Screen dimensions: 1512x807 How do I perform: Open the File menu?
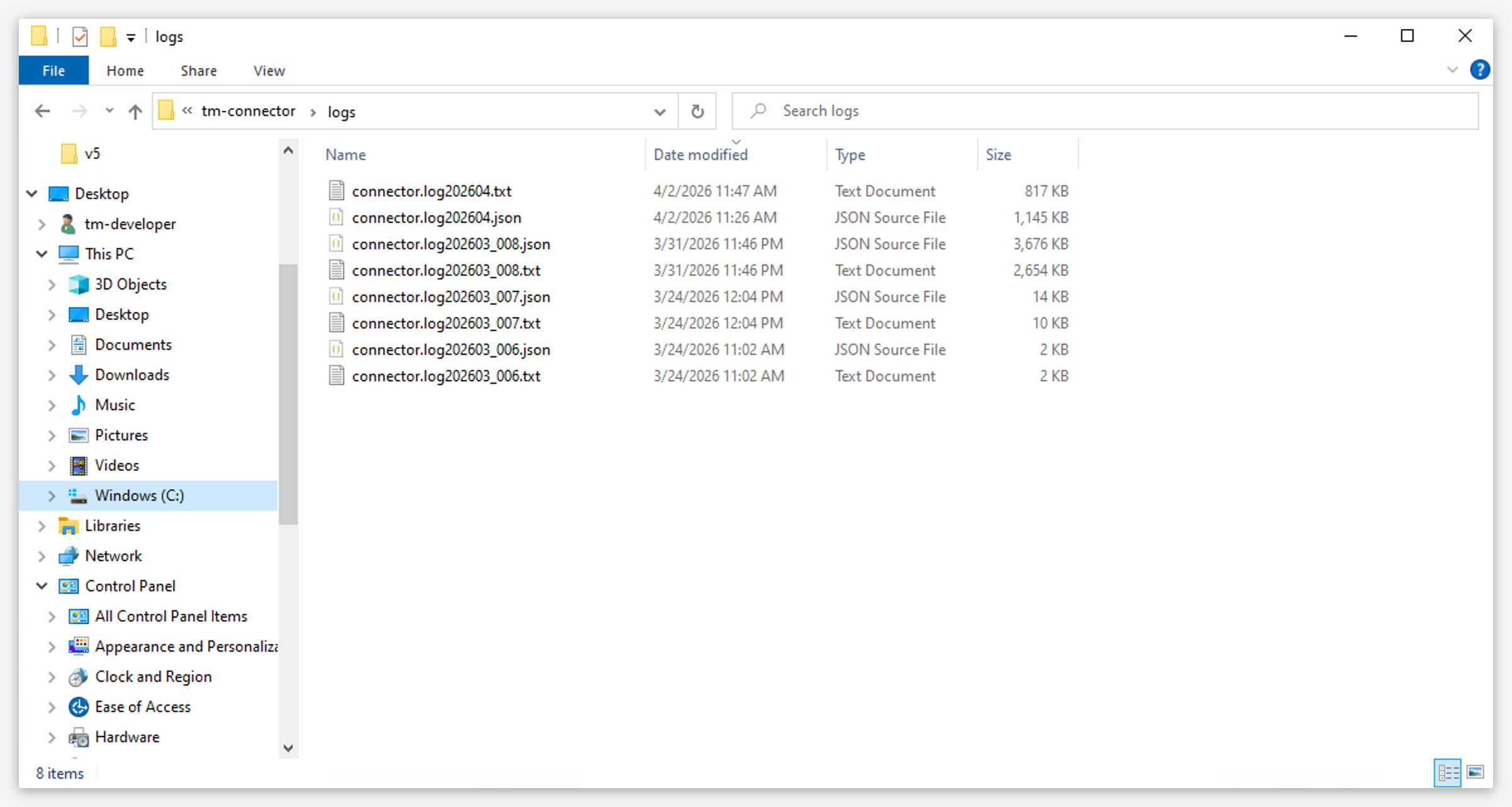53,70
